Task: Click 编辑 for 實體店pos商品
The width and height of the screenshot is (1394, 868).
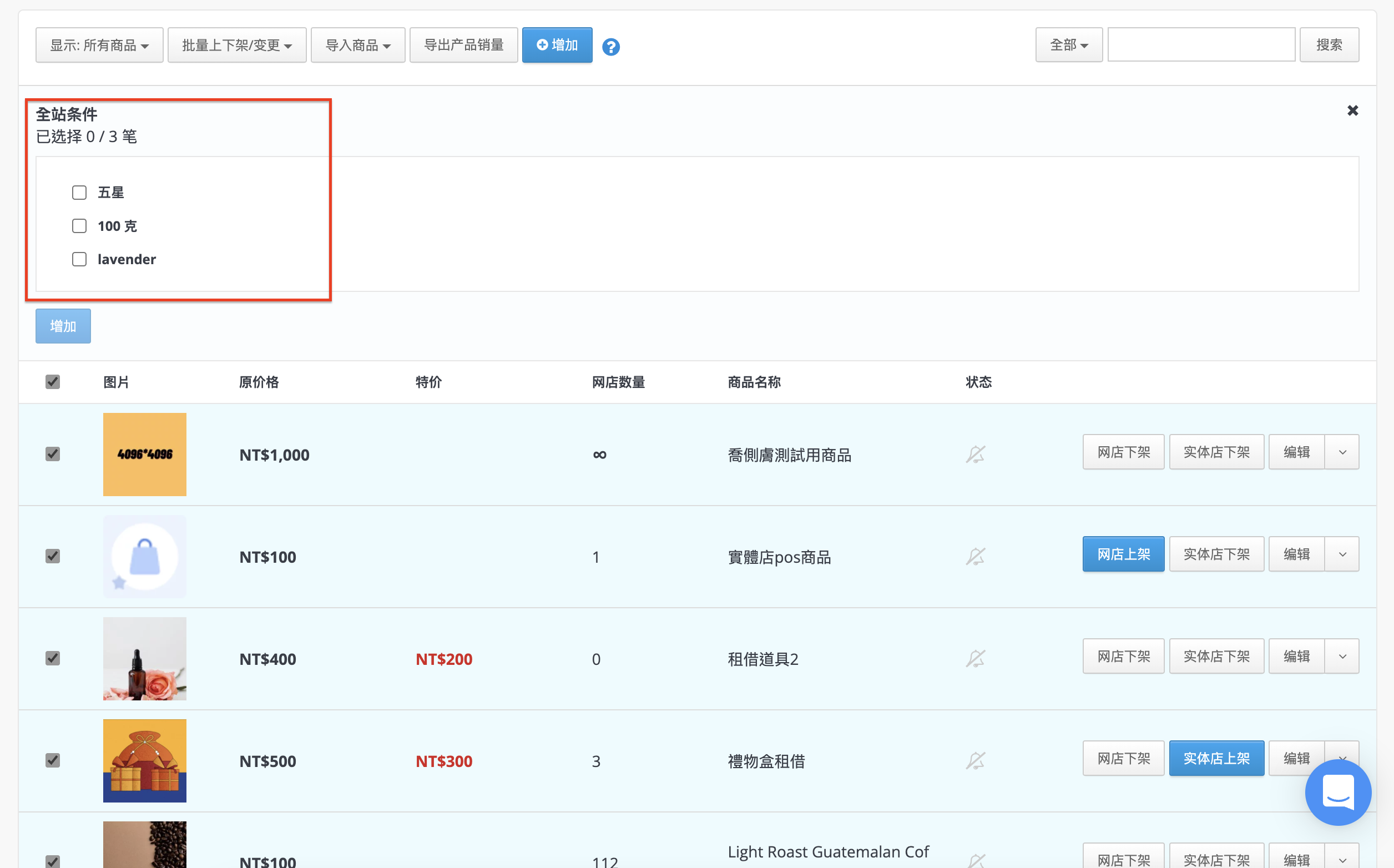Action: [1296, 554]
